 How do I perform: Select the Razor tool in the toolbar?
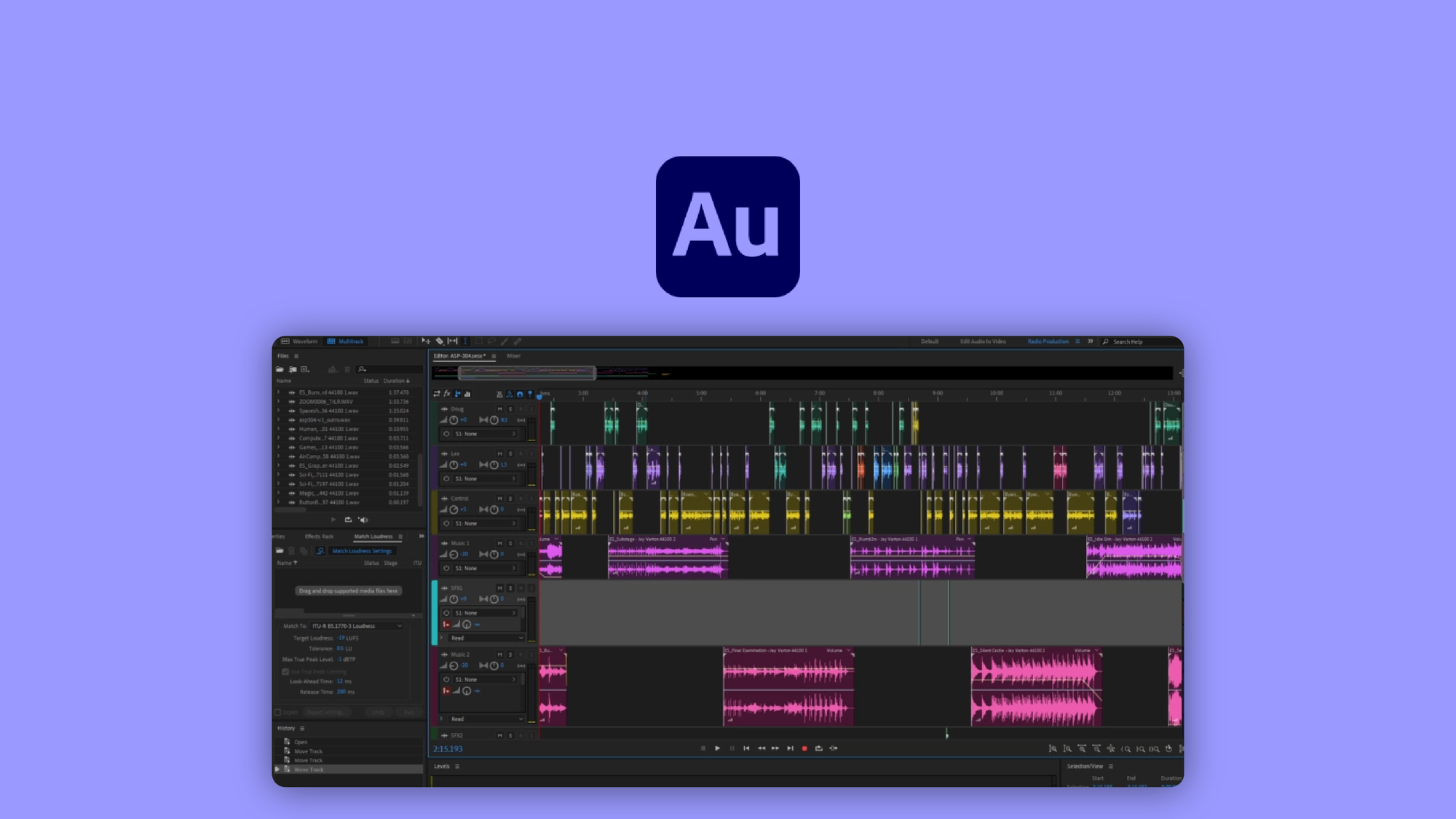click(440, 341)
